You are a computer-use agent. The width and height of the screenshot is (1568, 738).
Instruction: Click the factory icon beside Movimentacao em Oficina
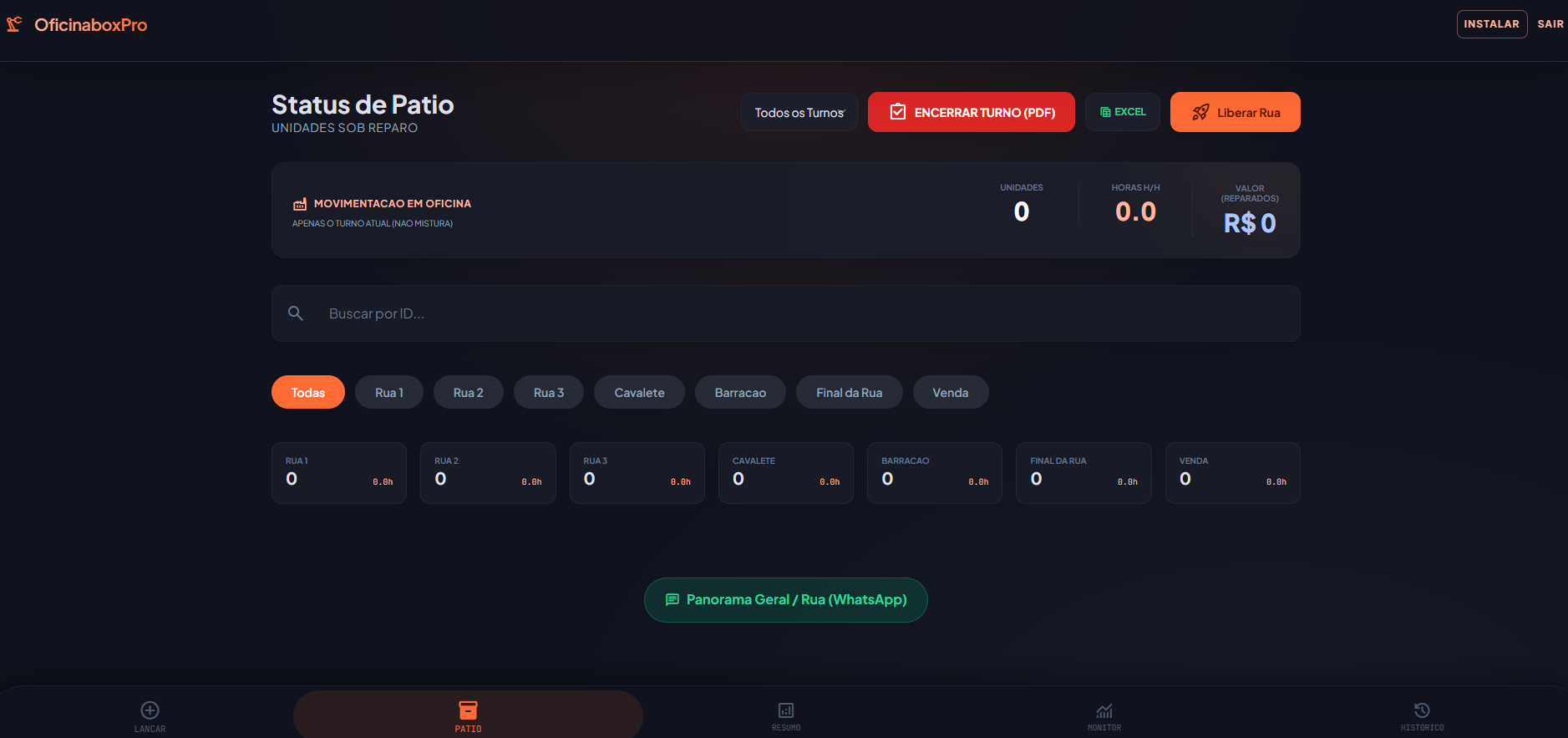300,204
